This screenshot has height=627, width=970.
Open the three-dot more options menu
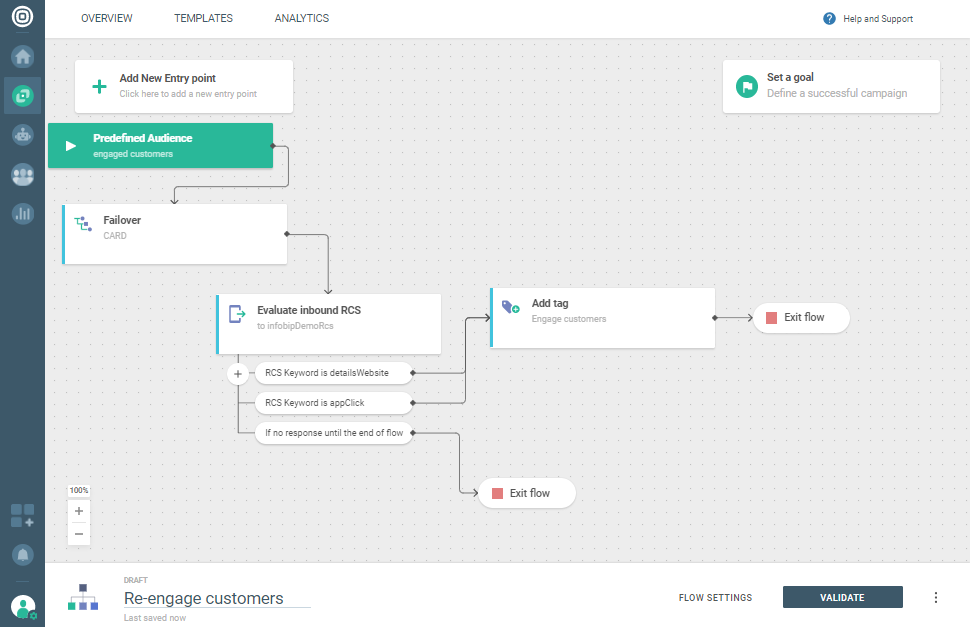(x=936, y=598)
